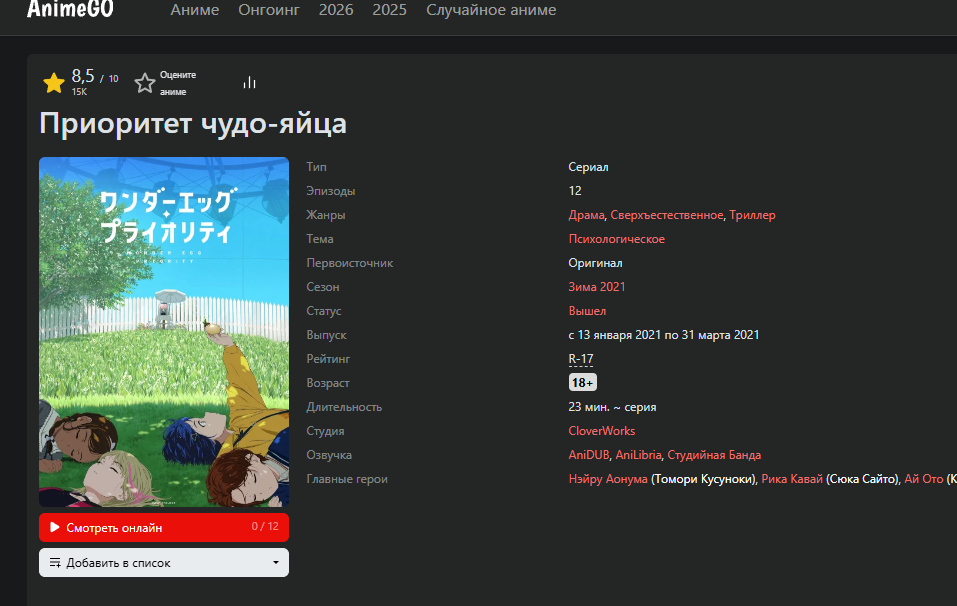
Task: Go to the 2026 anime list
Action: tap(336, 10)
